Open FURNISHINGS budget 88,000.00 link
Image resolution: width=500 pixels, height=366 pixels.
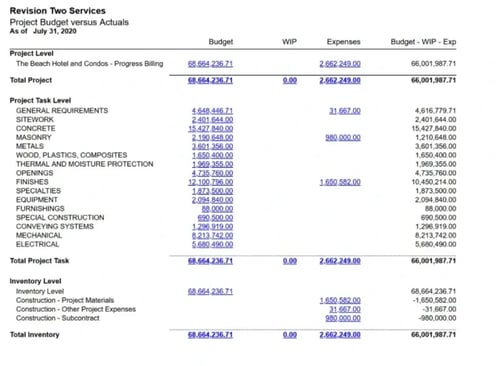[x=217, y=209]
